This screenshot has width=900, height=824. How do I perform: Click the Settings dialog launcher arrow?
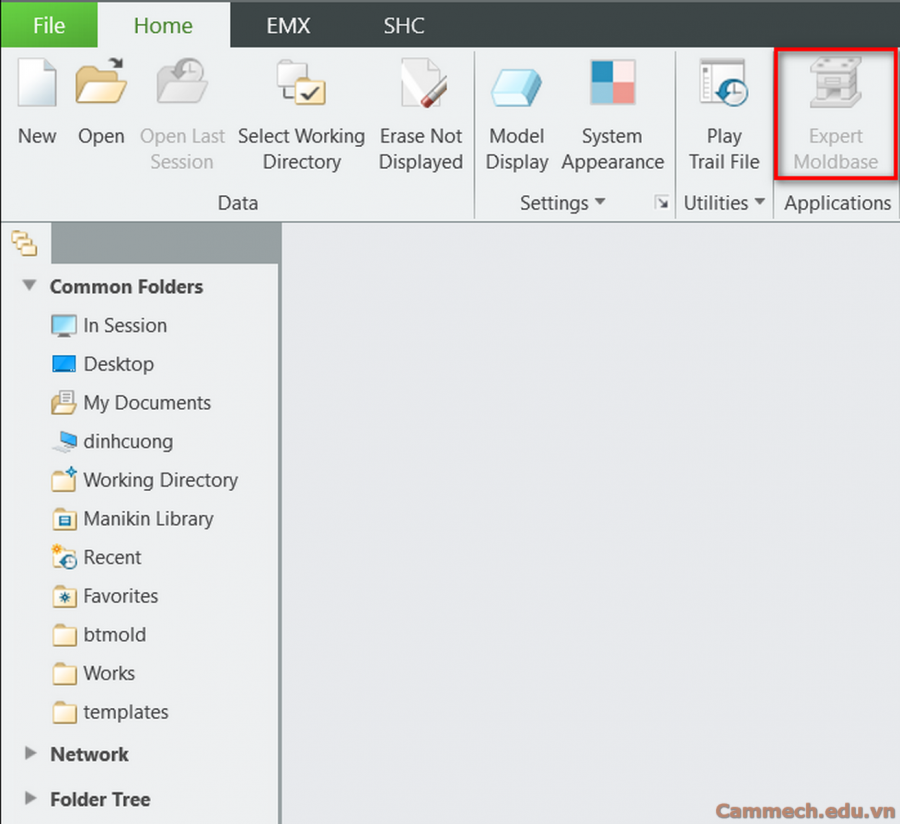point(661,203)
